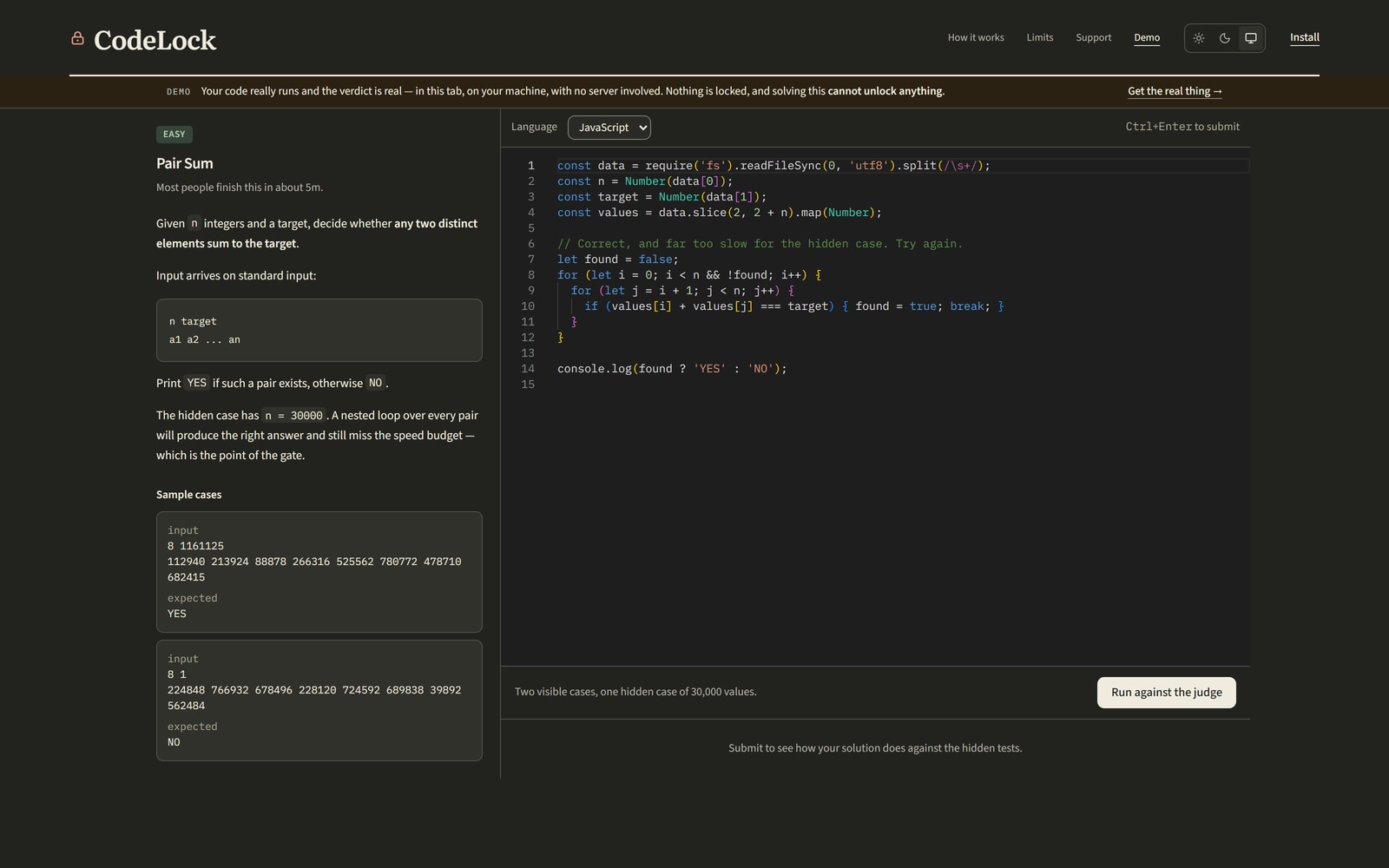Screen dimensions: 1389x868
Task: Click first sample input '8 1161125'
Action: tap(195, 546)
